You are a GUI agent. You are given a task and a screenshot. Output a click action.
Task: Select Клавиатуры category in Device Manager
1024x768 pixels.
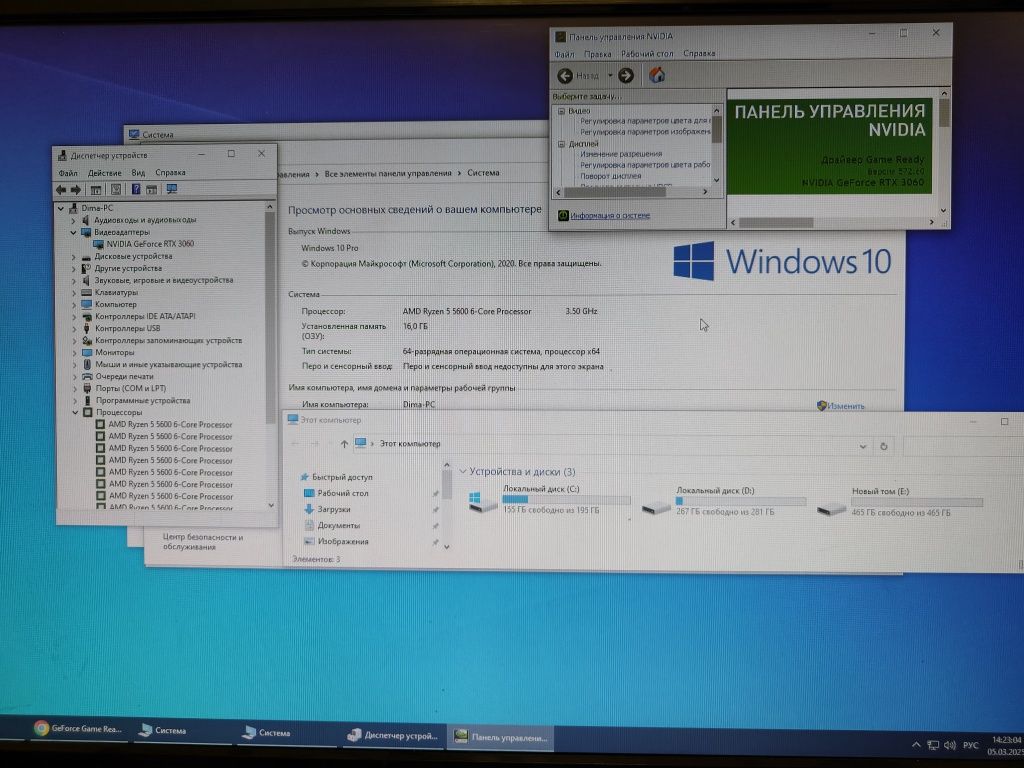(x=116, y=293)
